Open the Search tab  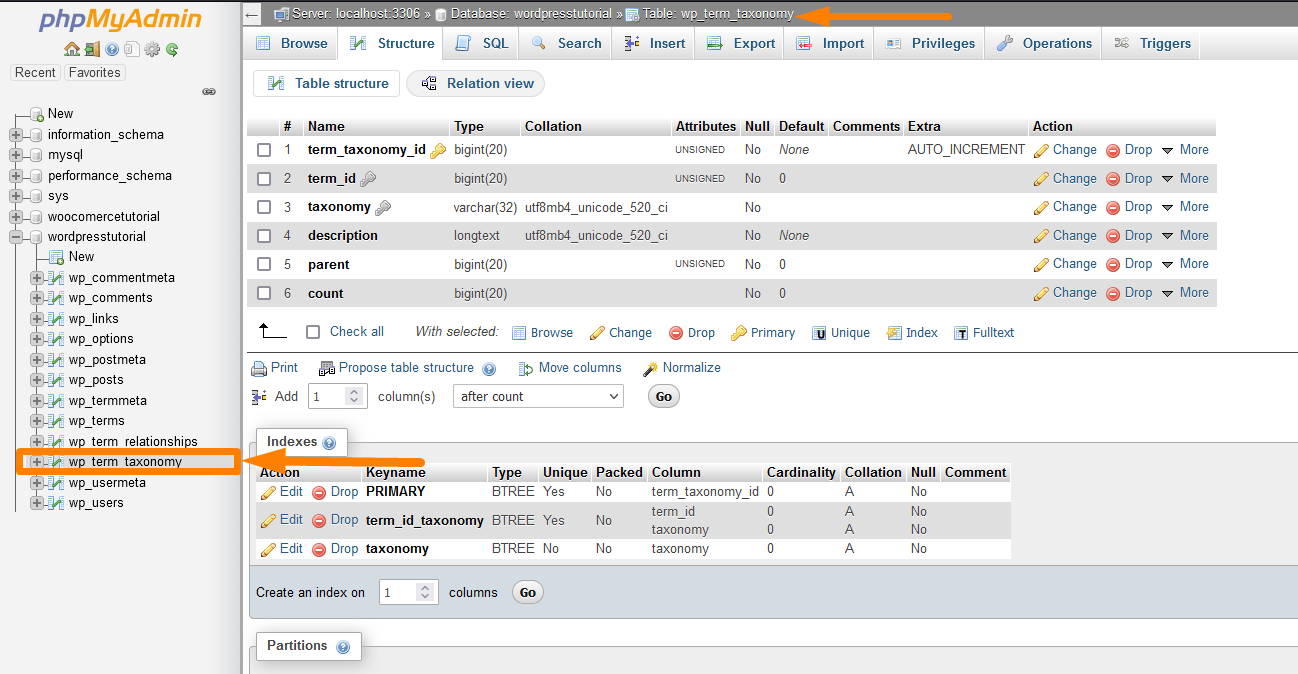pyautogui.click(x=567, y=43)
